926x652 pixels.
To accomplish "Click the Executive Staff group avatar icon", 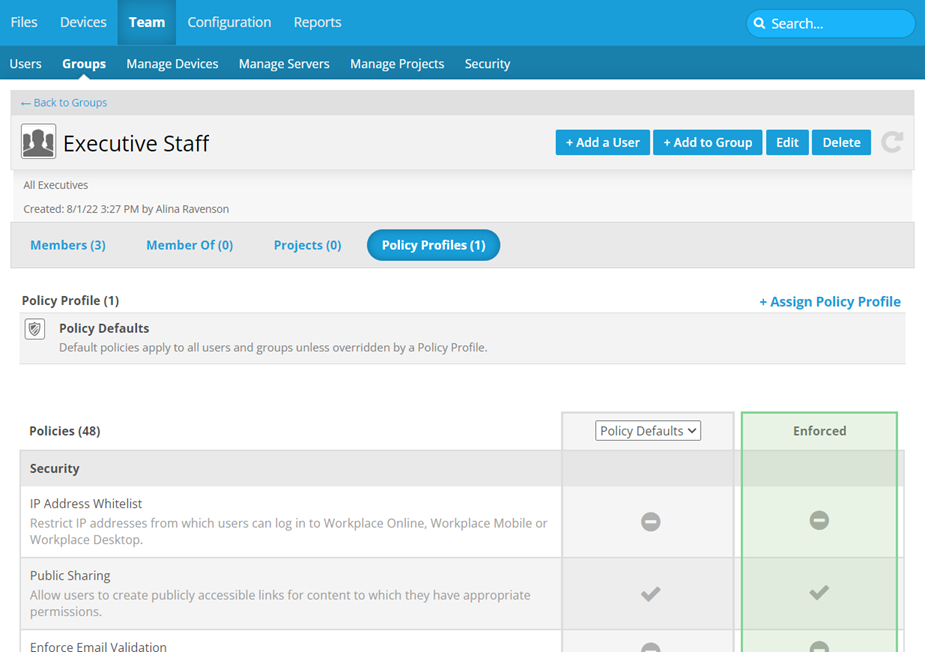I will point(38,142).
